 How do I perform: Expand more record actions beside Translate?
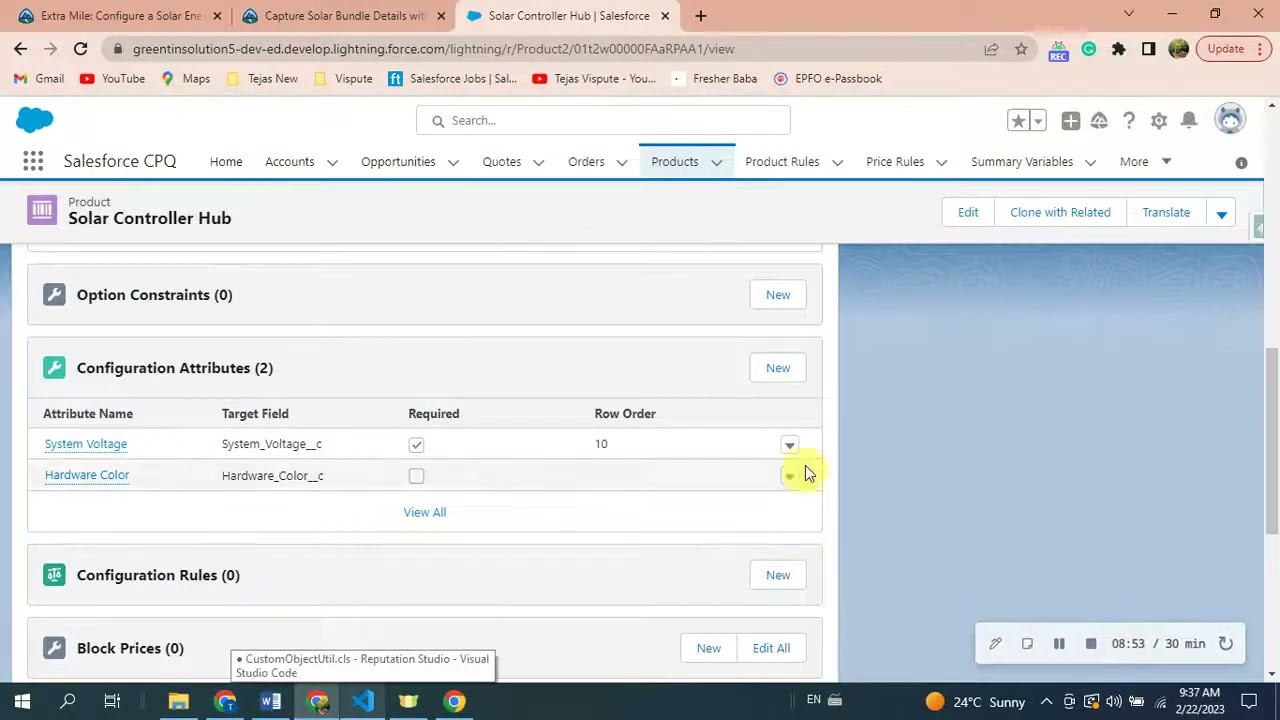1221,213
